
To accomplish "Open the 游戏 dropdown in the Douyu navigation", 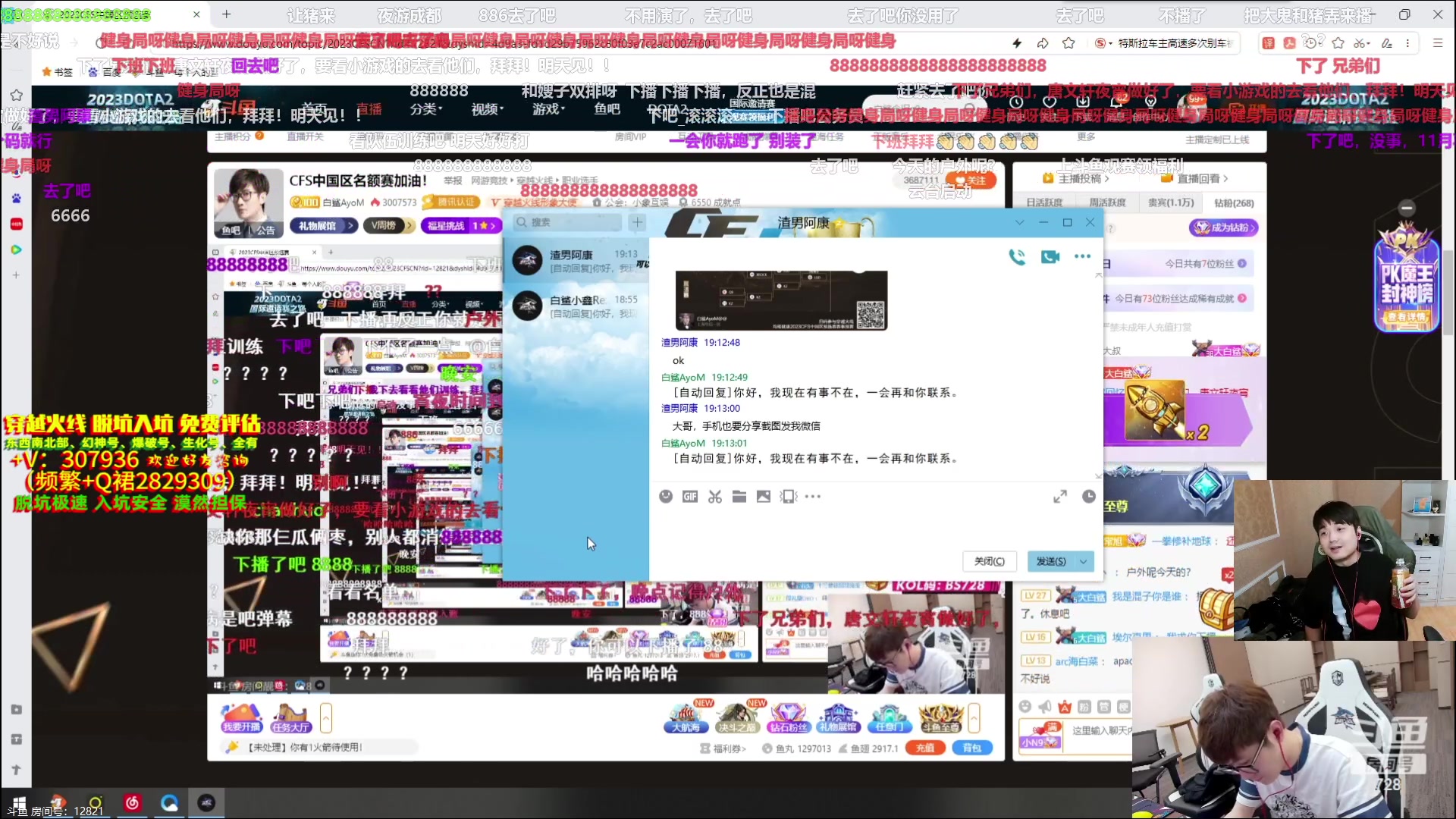I will click(550, 109).
